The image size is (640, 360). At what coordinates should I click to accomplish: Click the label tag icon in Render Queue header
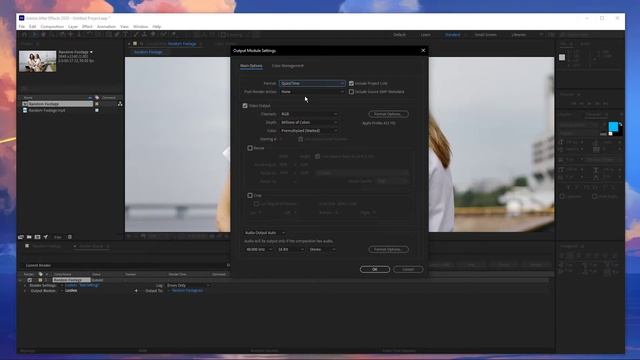(x=40, y=274)
